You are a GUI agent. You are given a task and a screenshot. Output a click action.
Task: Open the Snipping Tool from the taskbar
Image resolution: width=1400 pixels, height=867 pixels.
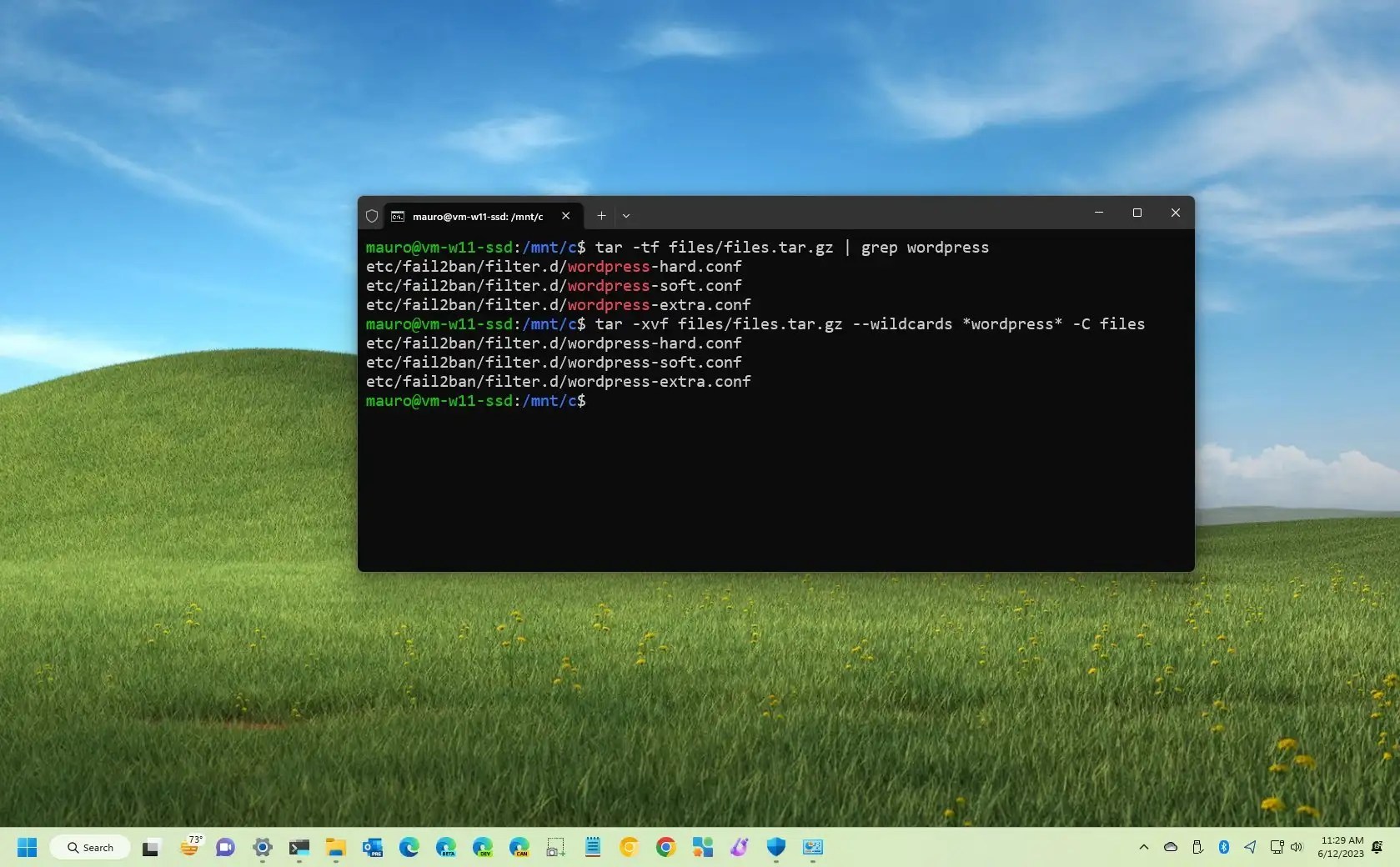tap(554, 847)
